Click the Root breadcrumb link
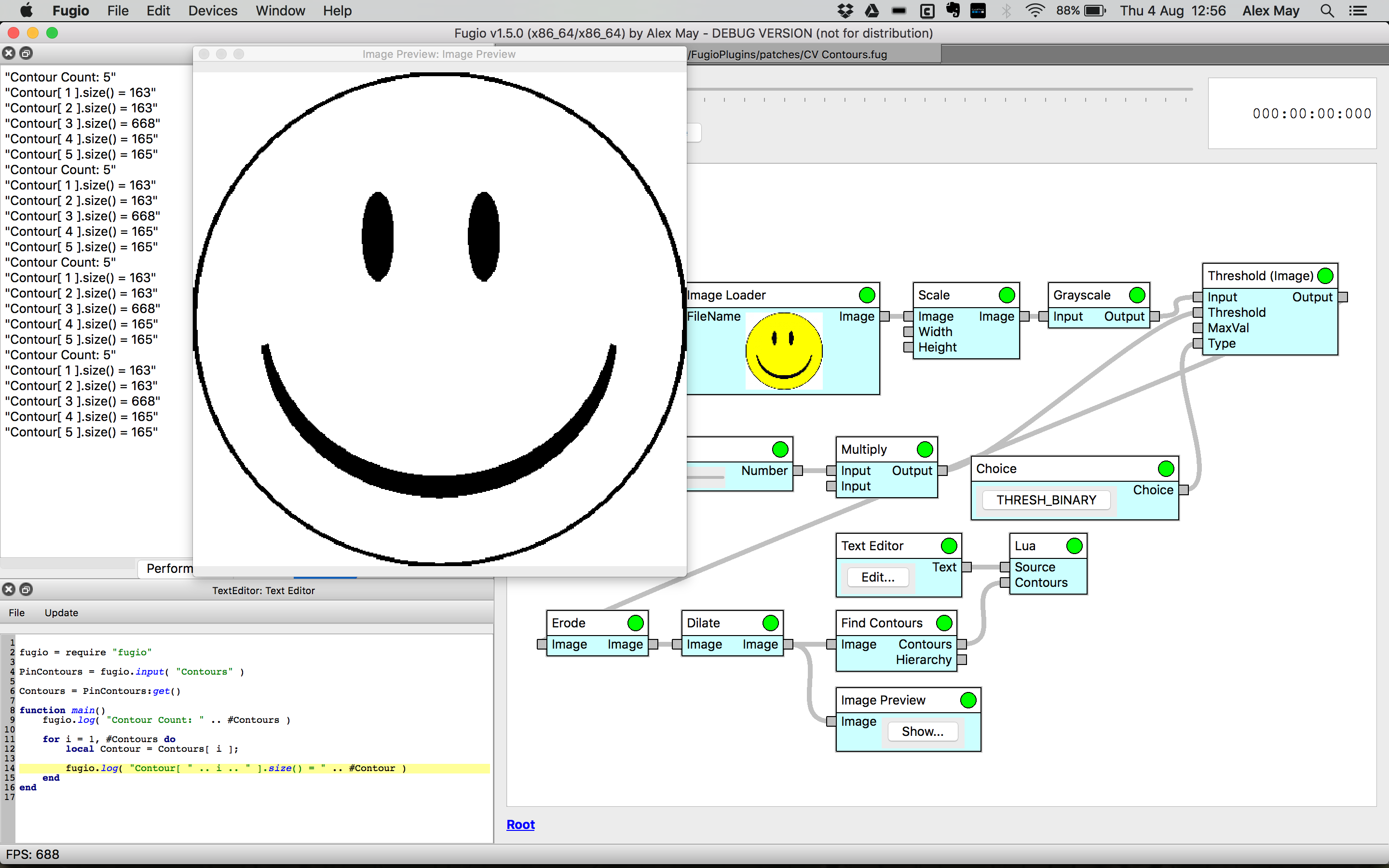 point(520,825)
